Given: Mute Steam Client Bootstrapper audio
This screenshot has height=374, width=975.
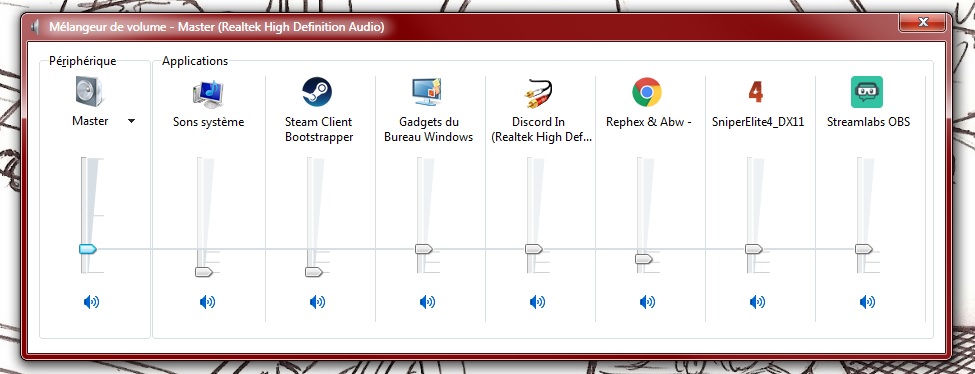Looking at the screenshot, I should (317, 302).
